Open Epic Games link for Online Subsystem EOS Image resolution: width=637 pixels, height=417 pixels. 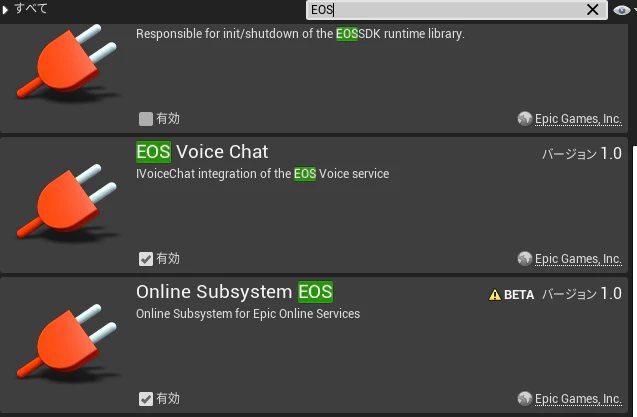(x=578, y=399)
